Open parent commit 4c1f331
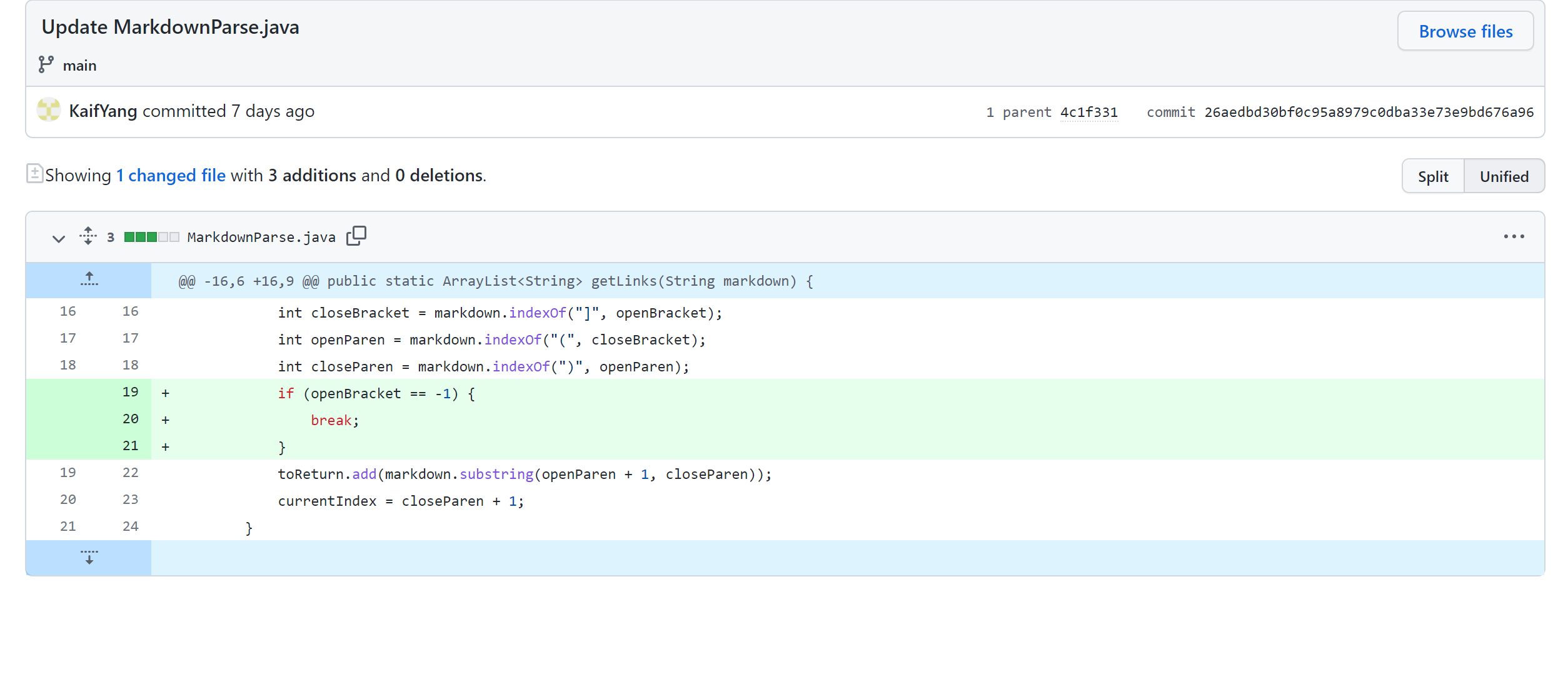This screenshot has height=684, width=1568. pos(1088,112)
